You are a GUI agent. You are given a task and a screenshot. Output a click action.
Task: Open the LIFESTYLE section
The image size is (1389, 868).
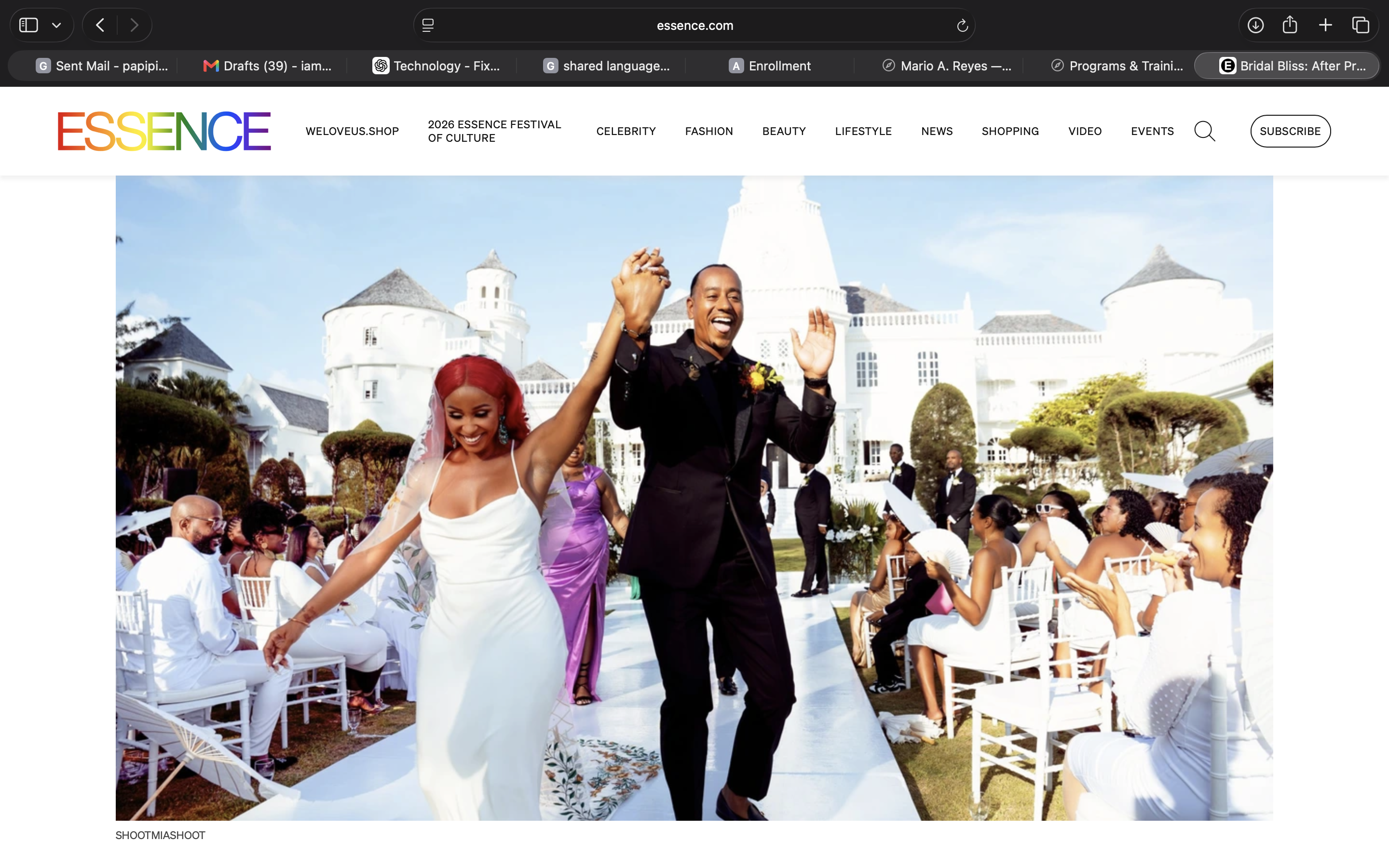pyautogui.click(x=863, y=132)
